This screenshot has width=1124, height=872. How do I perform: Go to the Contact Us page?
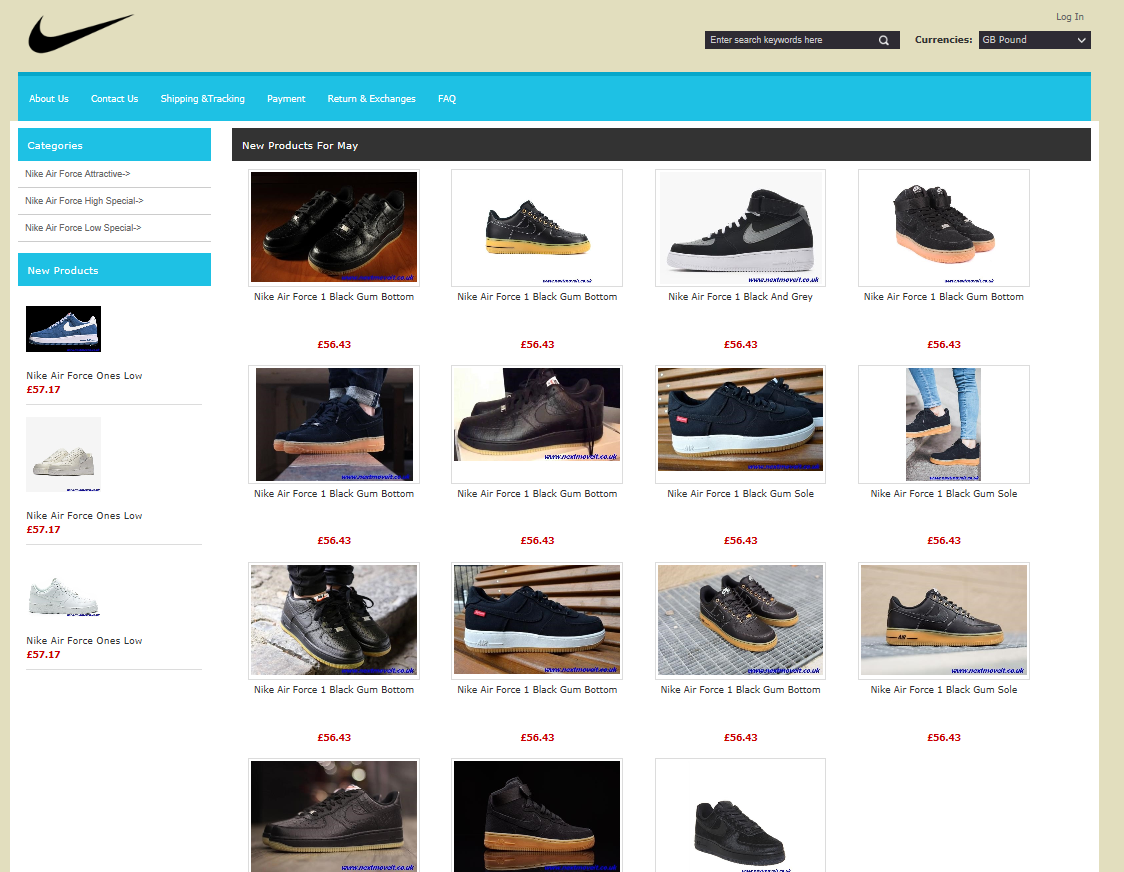[115, 99]
